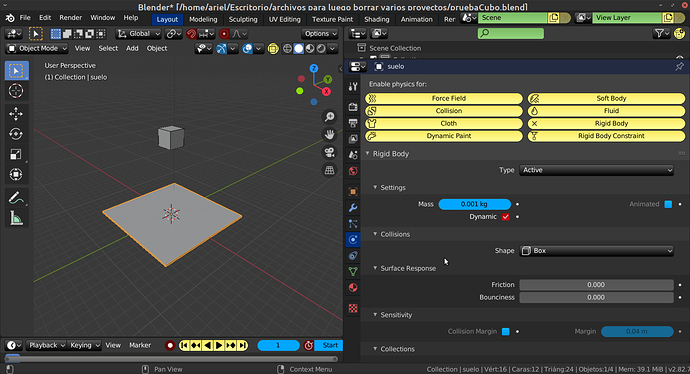
Task: Open the Physics properties tab
Action: tap(353, 239)
